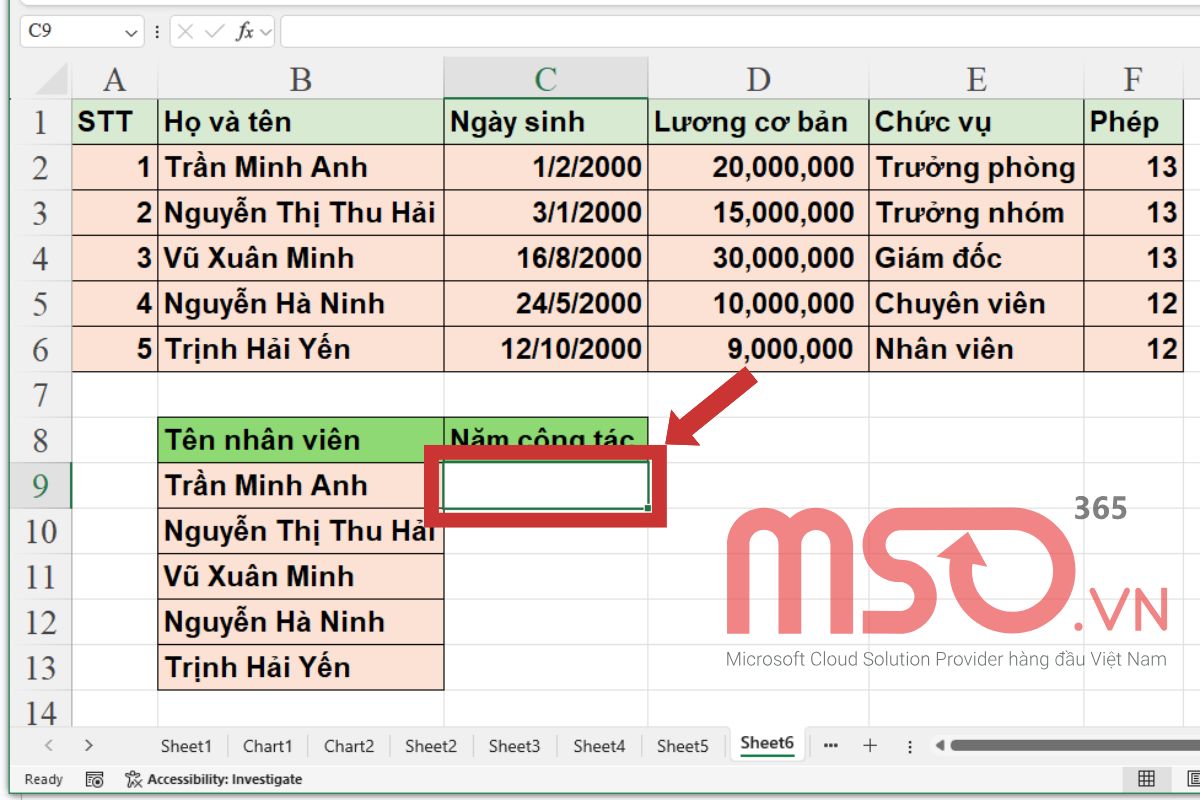Go to next sheet tab arrow
This screenshot has height=800, width=1200.
click(x=88, y=745)
